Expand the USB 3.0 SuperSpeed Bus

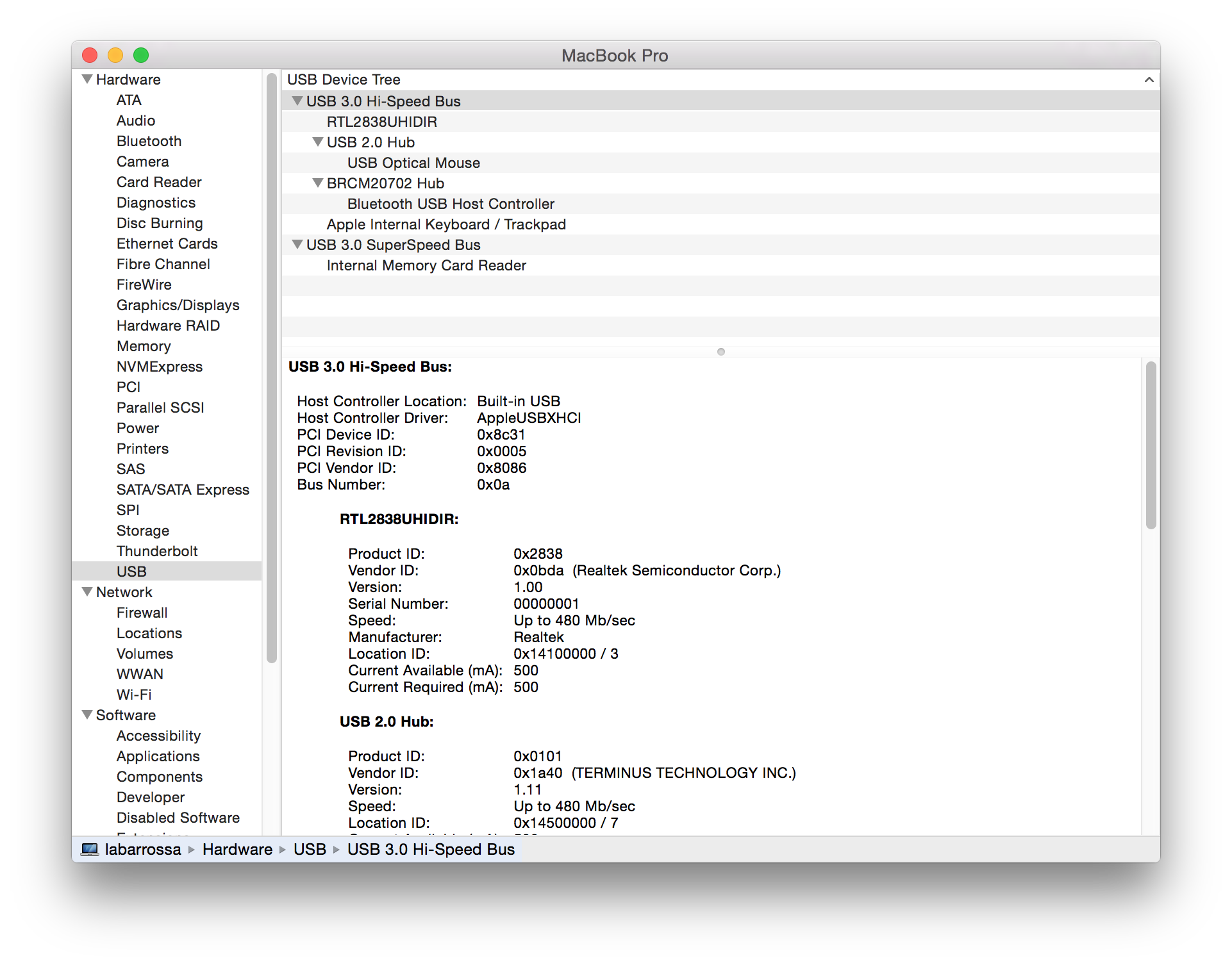click(295, 244)
